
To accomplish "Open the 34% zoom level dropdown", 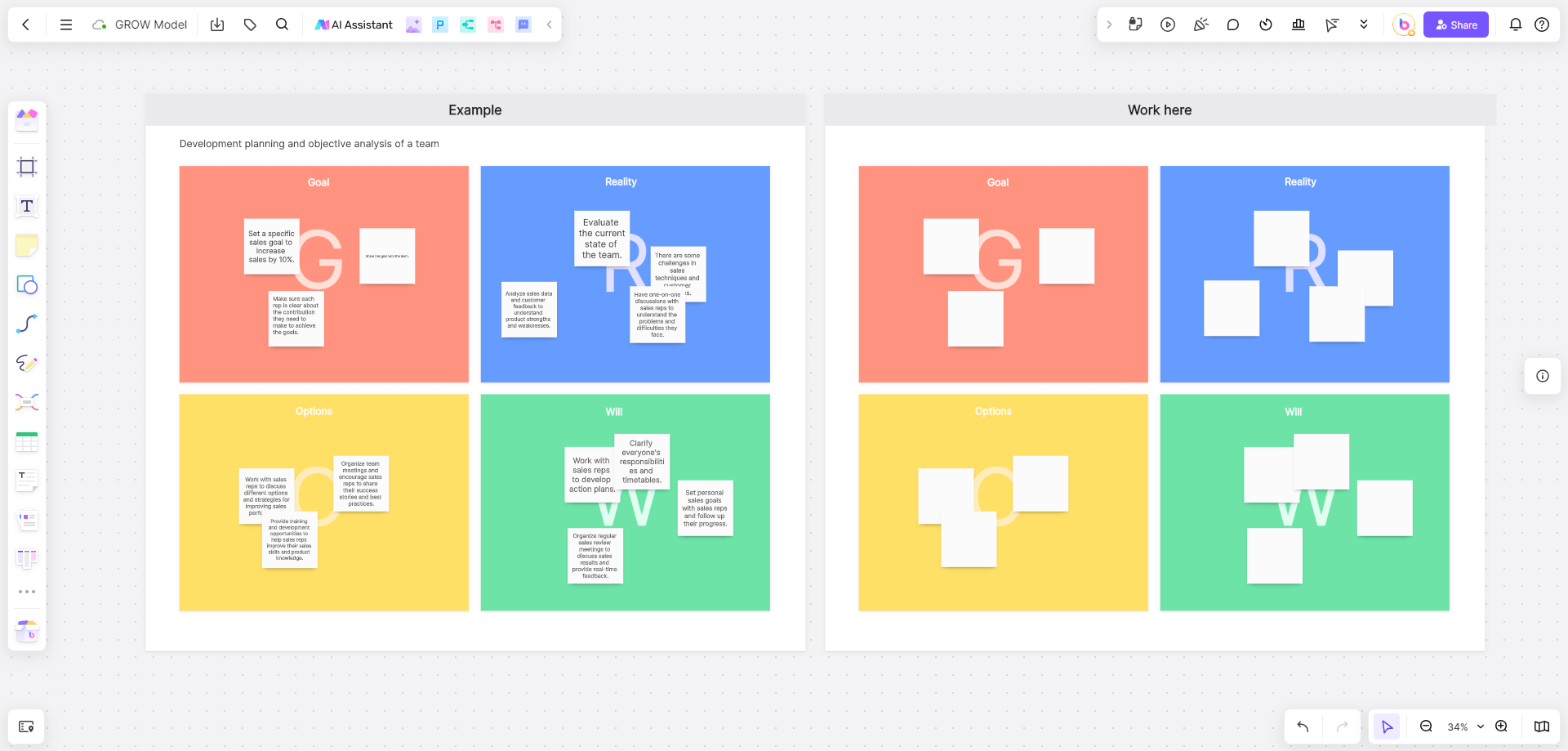I will pos(1466,726).
